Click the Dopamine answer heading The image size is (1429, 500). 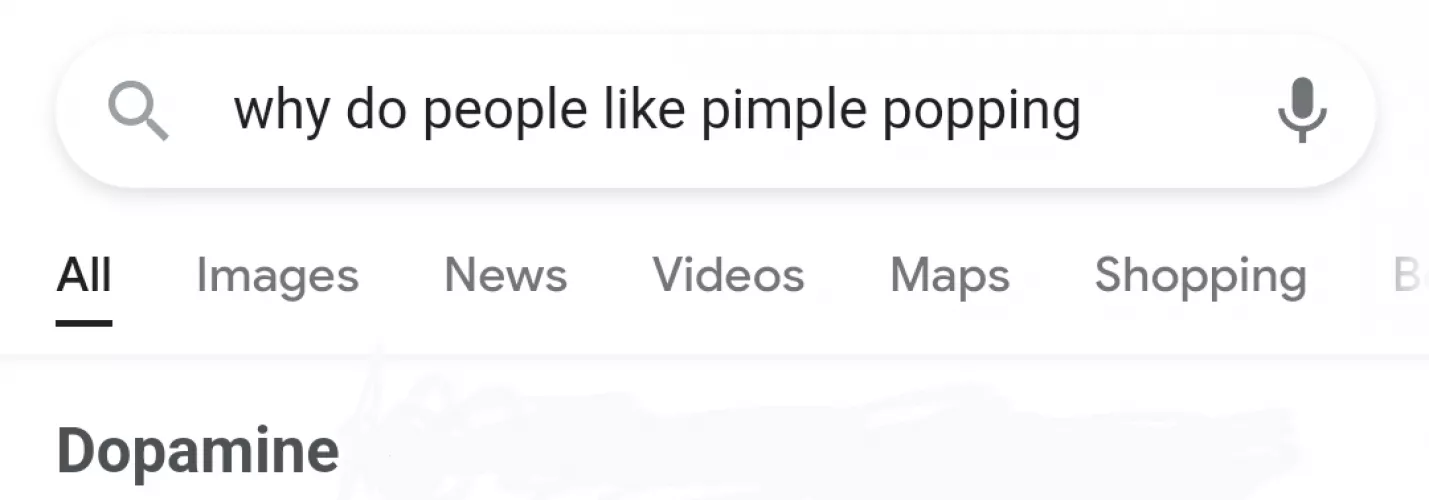pyautogui.click(x=198, y=451)
